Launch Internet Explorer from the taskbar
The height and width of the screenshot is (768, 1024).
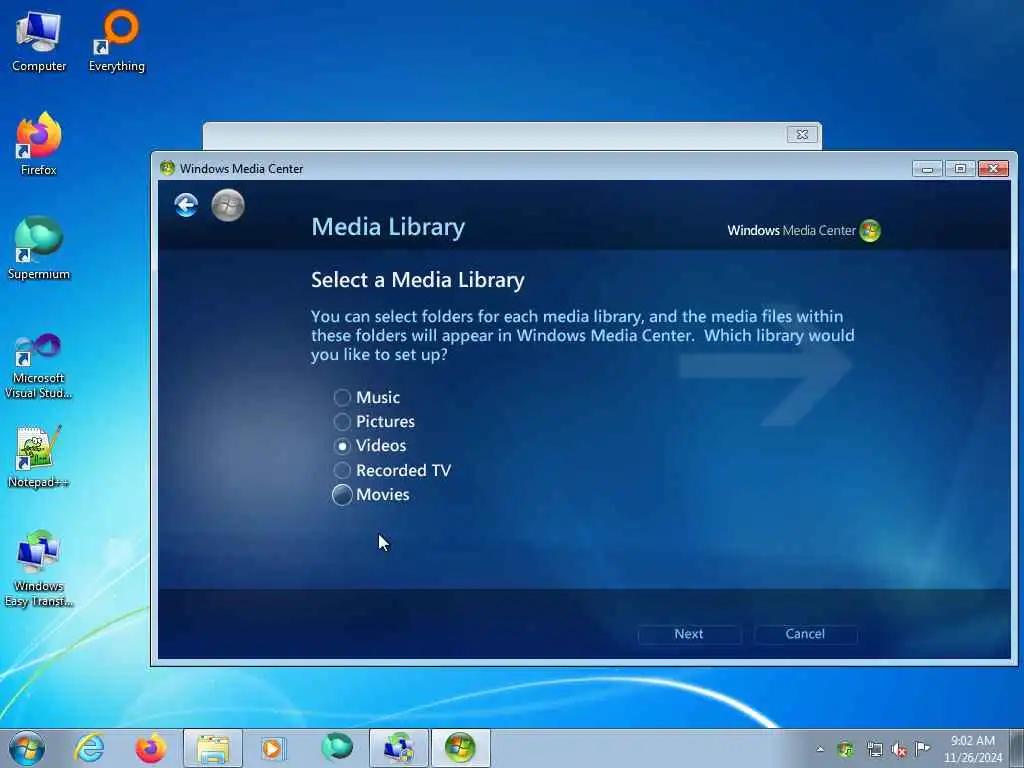[x=89, y=748]
